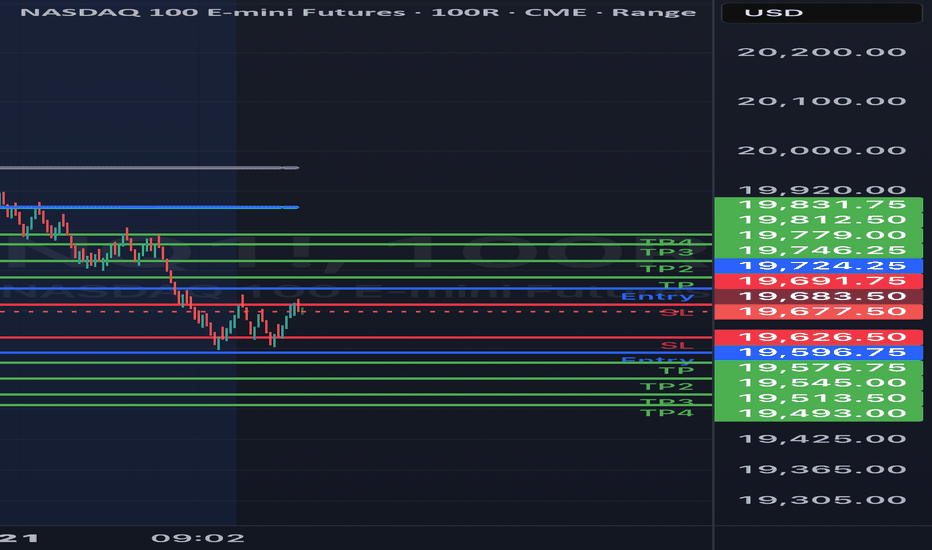
Task: Click the 19,493.00 green price label
Action: [818, 413]
